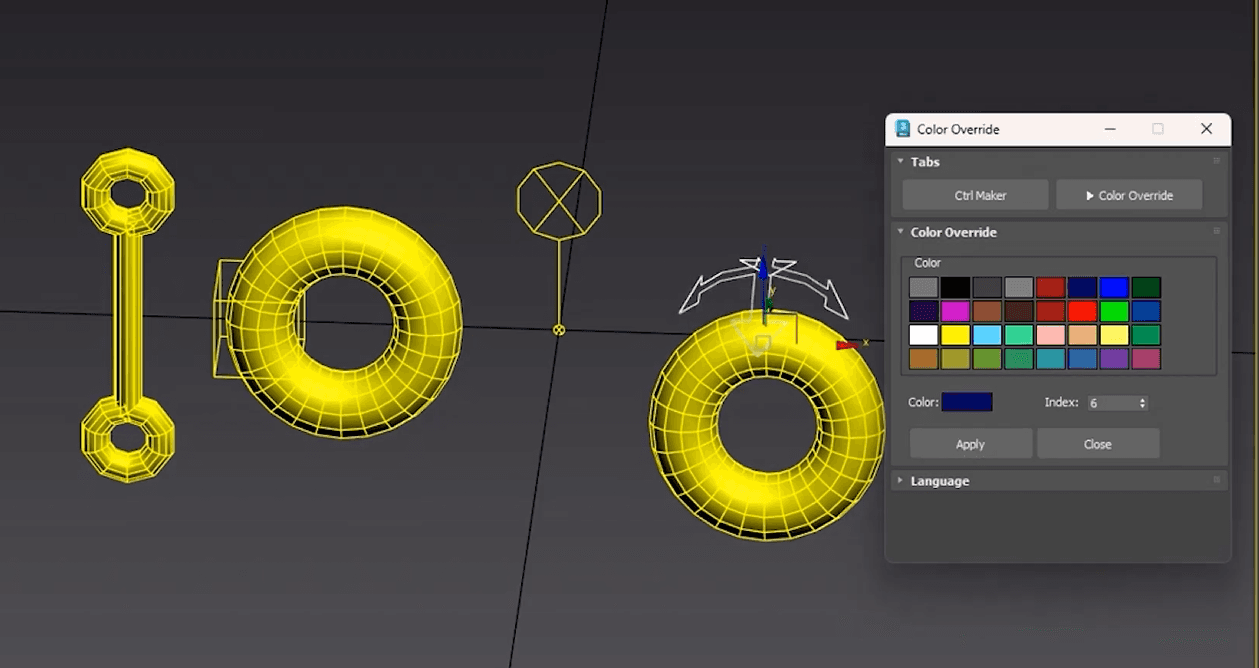The width and height of the screenshot is (1259, 668).
Task: Collapse the Color Override rollout
Action: tap(900, 232)
